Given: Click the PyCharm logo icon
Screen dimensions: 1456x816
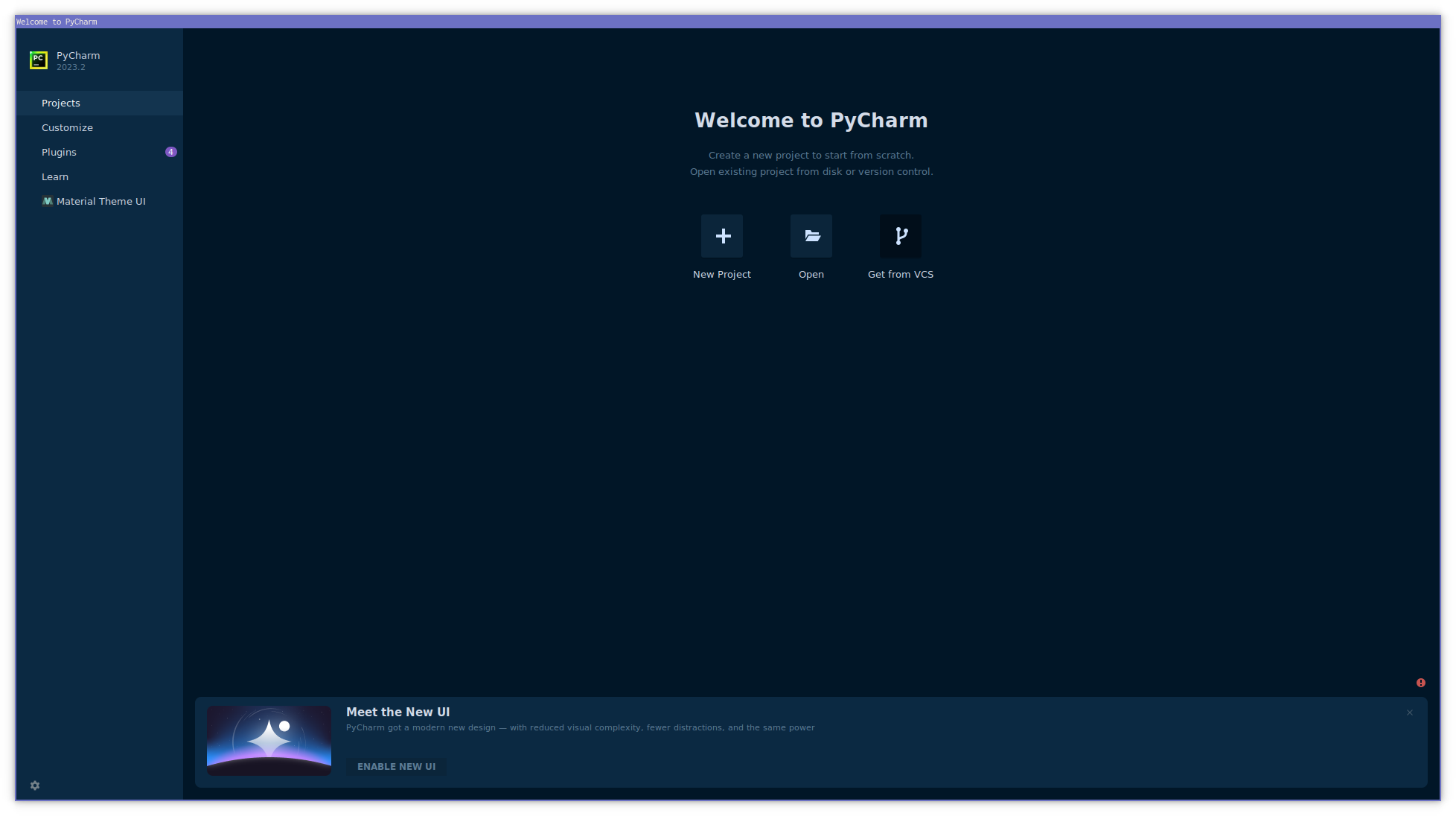Looking at the screenshot, I should (39, 60).
